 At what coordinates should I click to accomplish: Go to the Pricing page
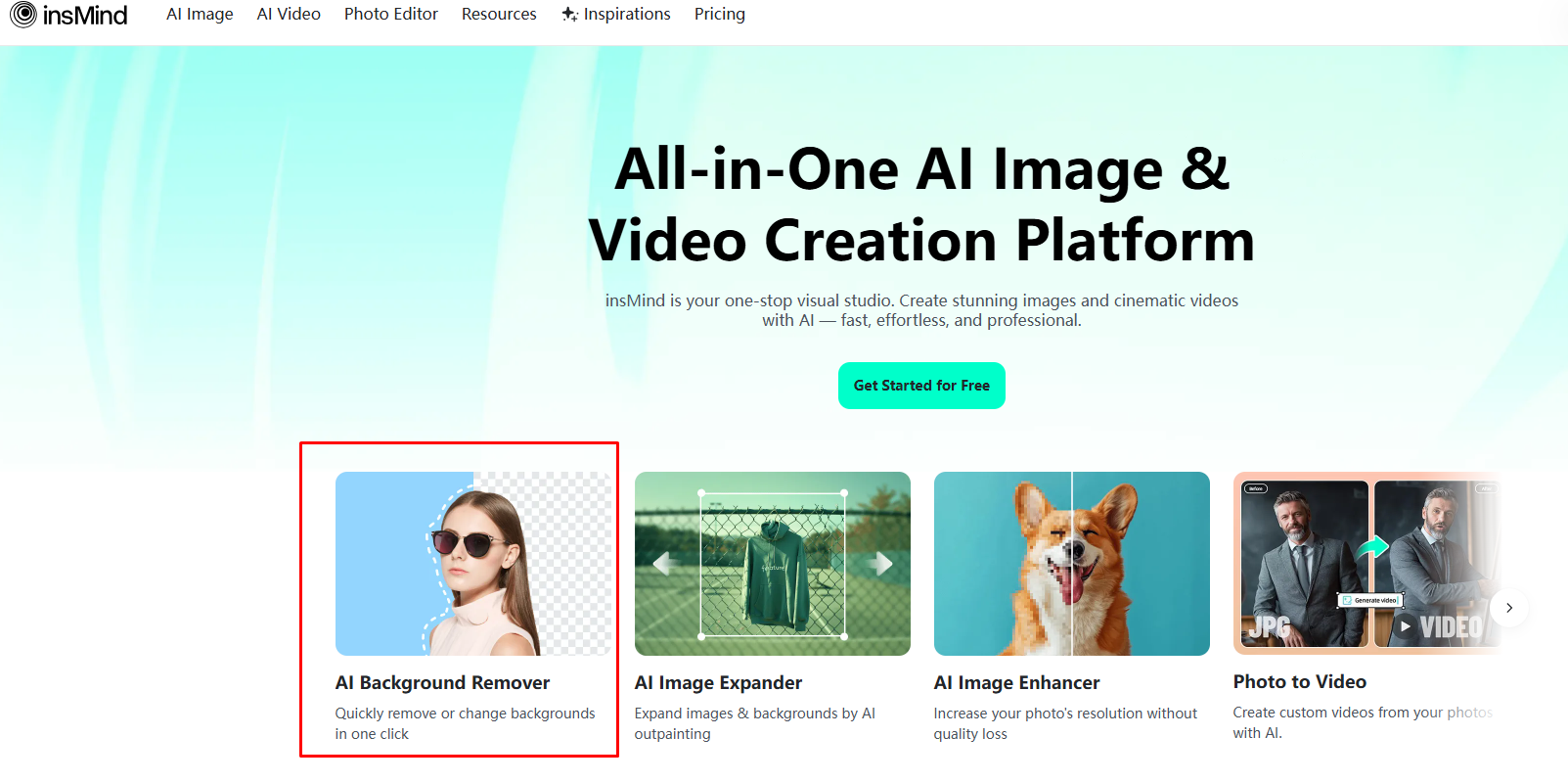coord(719,15)
